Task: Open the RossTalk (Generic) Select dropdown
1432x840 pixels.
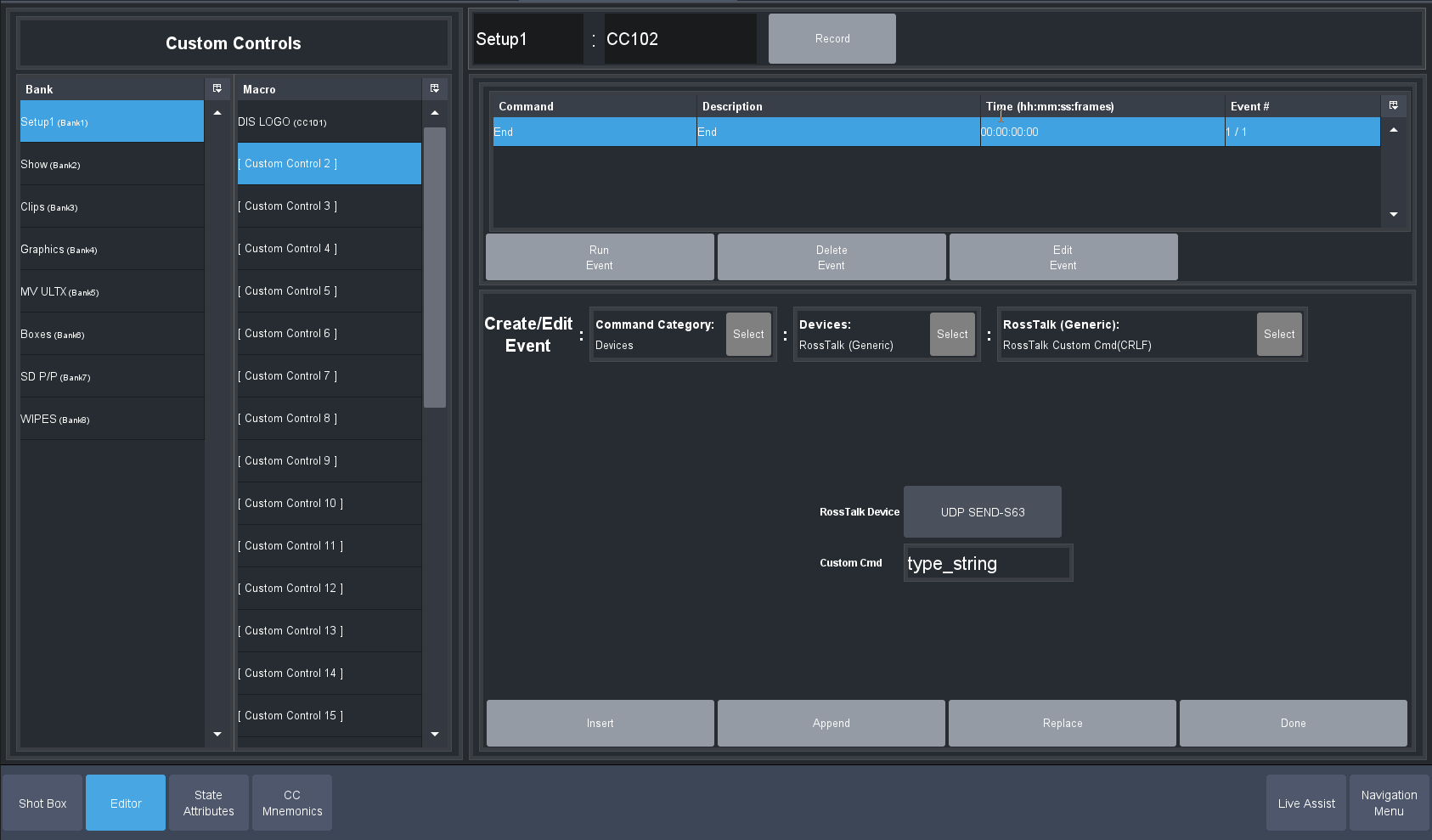Action: coord(1278,334)
